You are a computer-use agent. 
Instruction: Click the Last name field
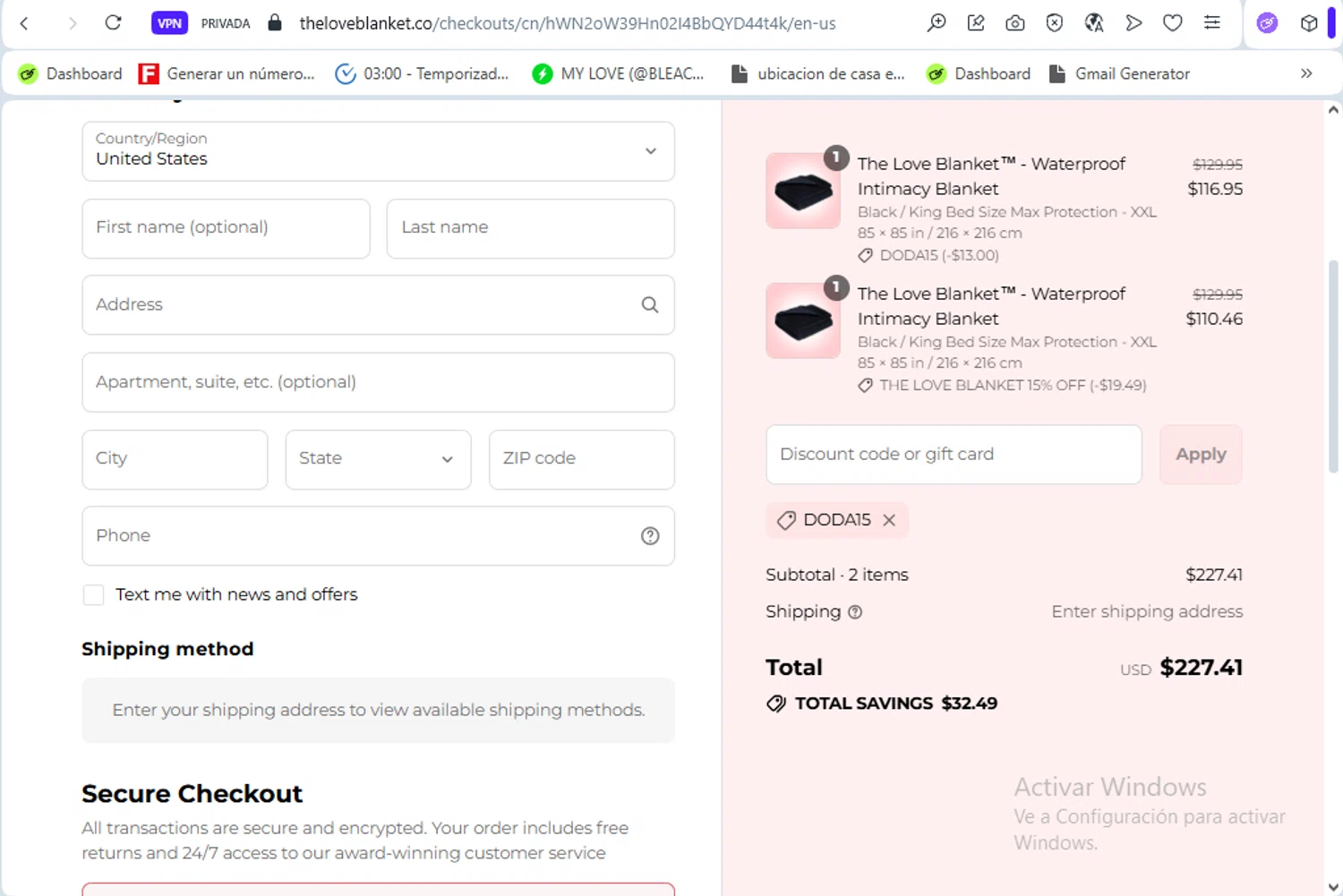530,228
